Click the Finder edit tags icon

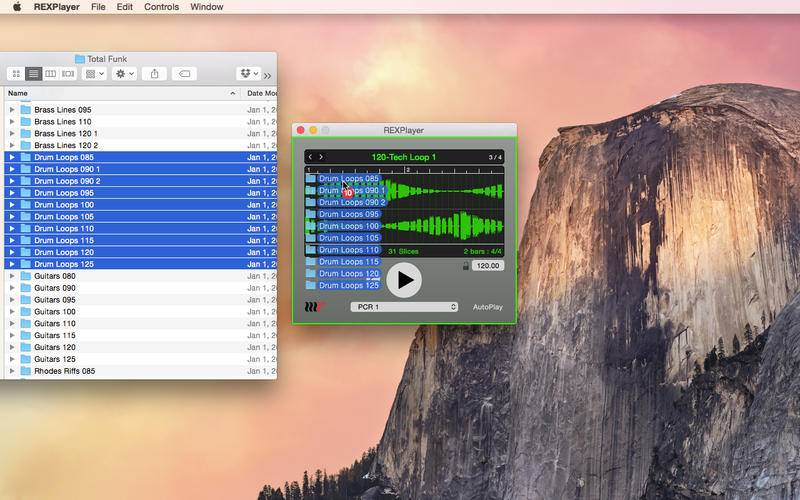coord(184,74)
